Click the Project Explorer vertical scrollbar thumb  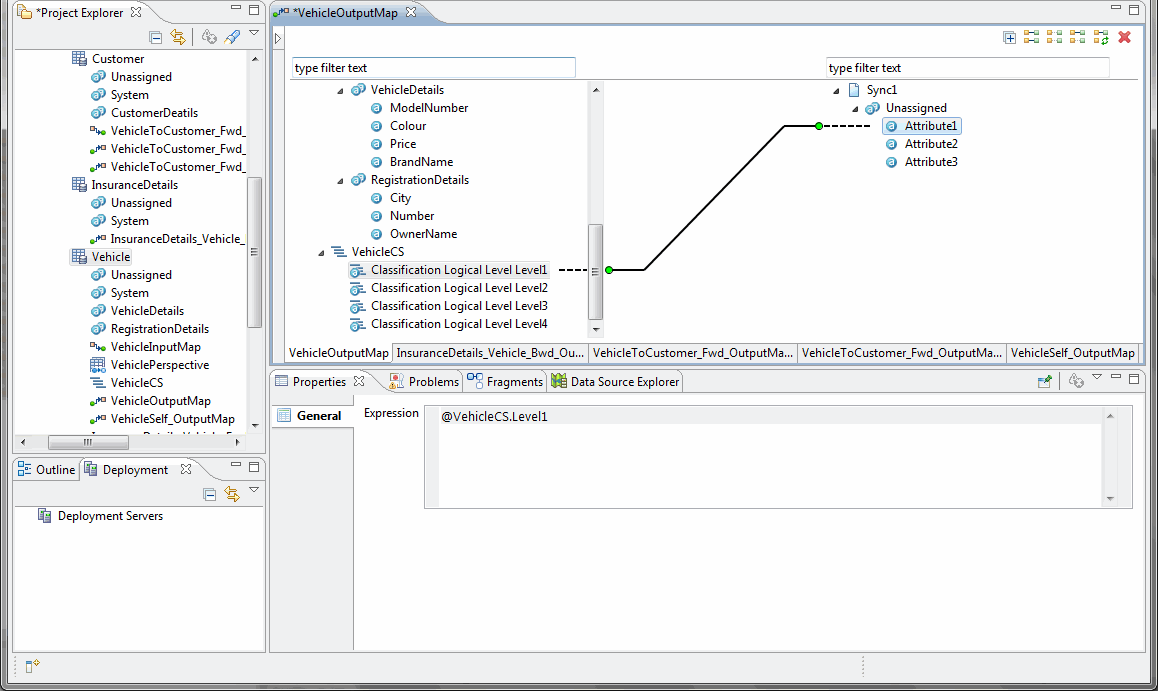pos(254,252)
